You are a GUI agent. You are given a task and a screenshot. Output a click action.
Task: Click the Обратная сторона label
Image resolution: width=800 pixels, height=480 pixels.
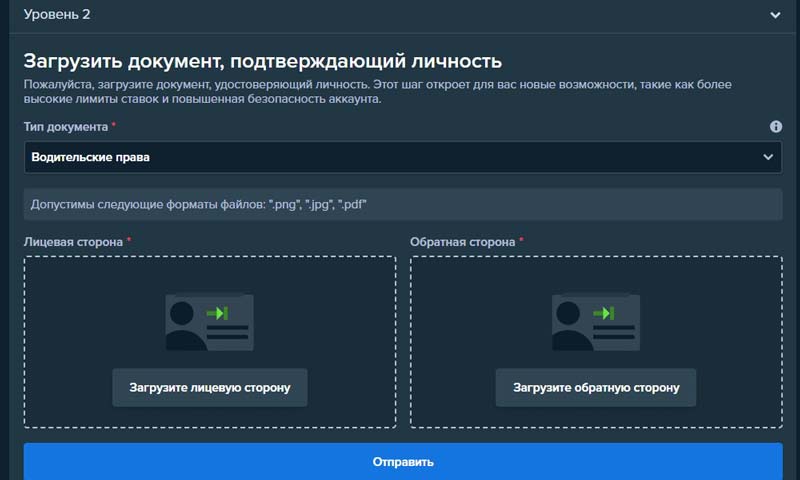click(463, 242)
